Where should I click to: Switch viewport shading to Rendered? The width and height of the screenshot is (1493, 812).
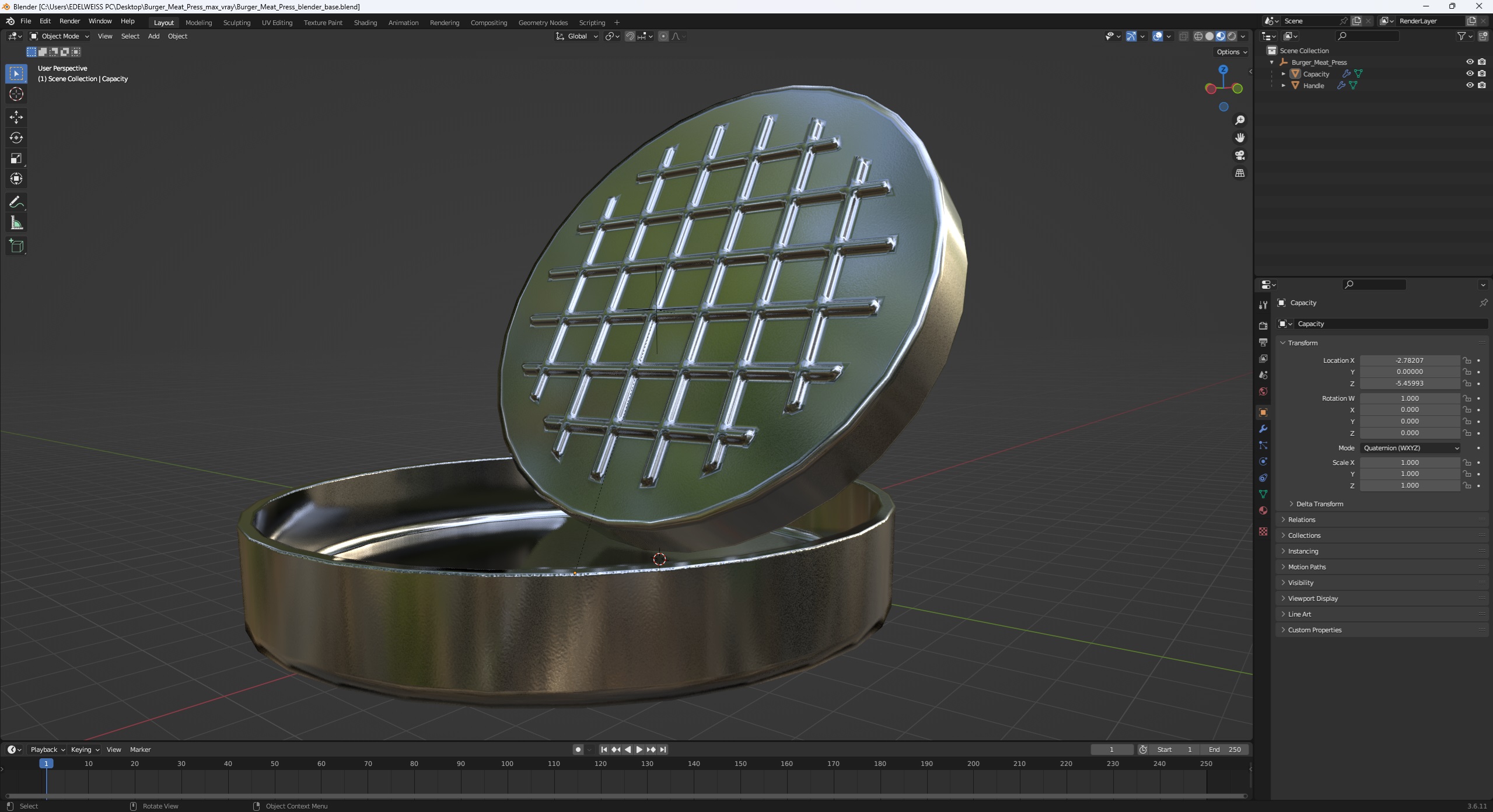click(x=1232, y=36)
